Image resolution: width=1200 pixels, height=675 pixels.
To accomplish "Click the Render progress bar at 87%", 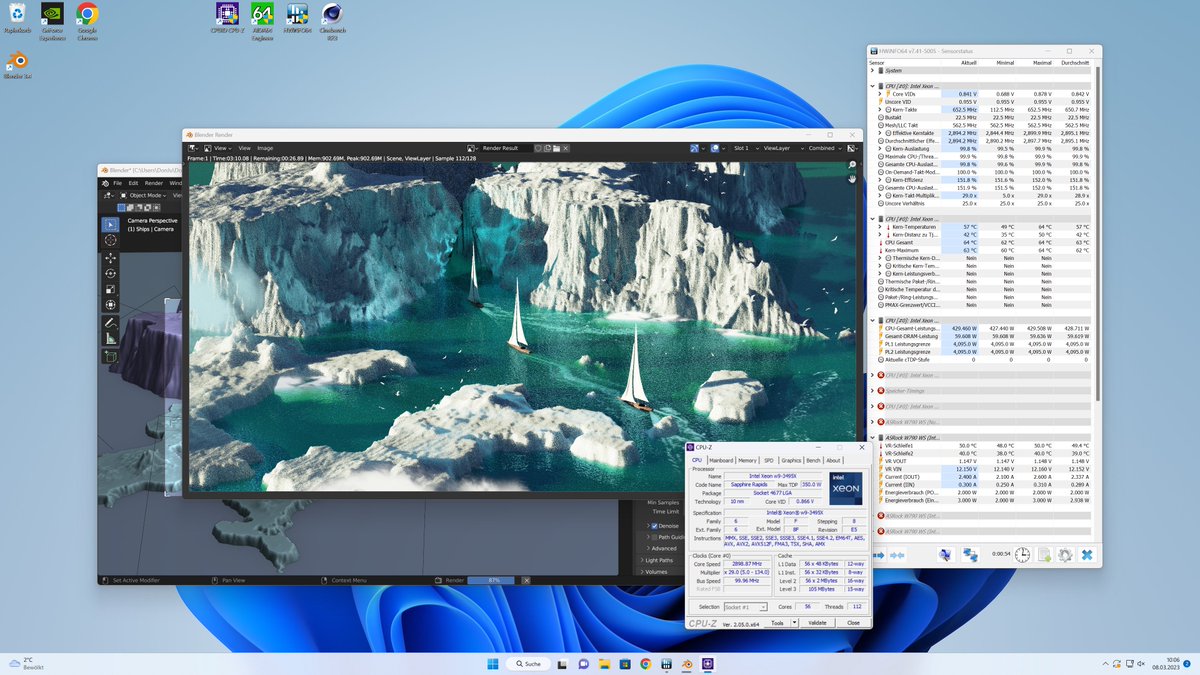I will click(491, 580).
